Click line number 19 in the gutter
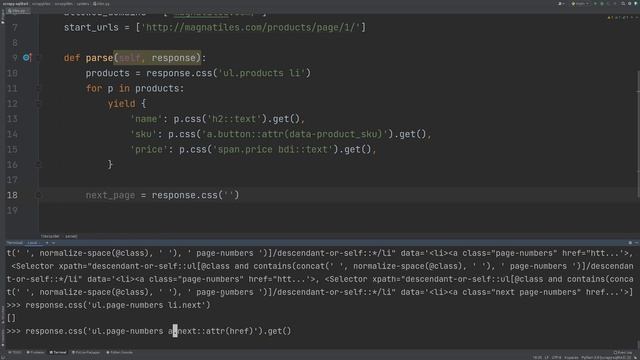Screen dimensions: 640x360 (12, 211)
